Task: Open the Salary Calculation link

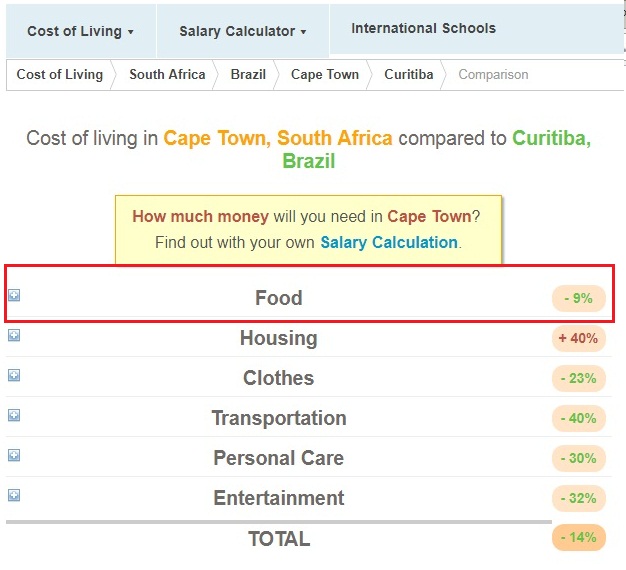Action: [x=389, y=242]
